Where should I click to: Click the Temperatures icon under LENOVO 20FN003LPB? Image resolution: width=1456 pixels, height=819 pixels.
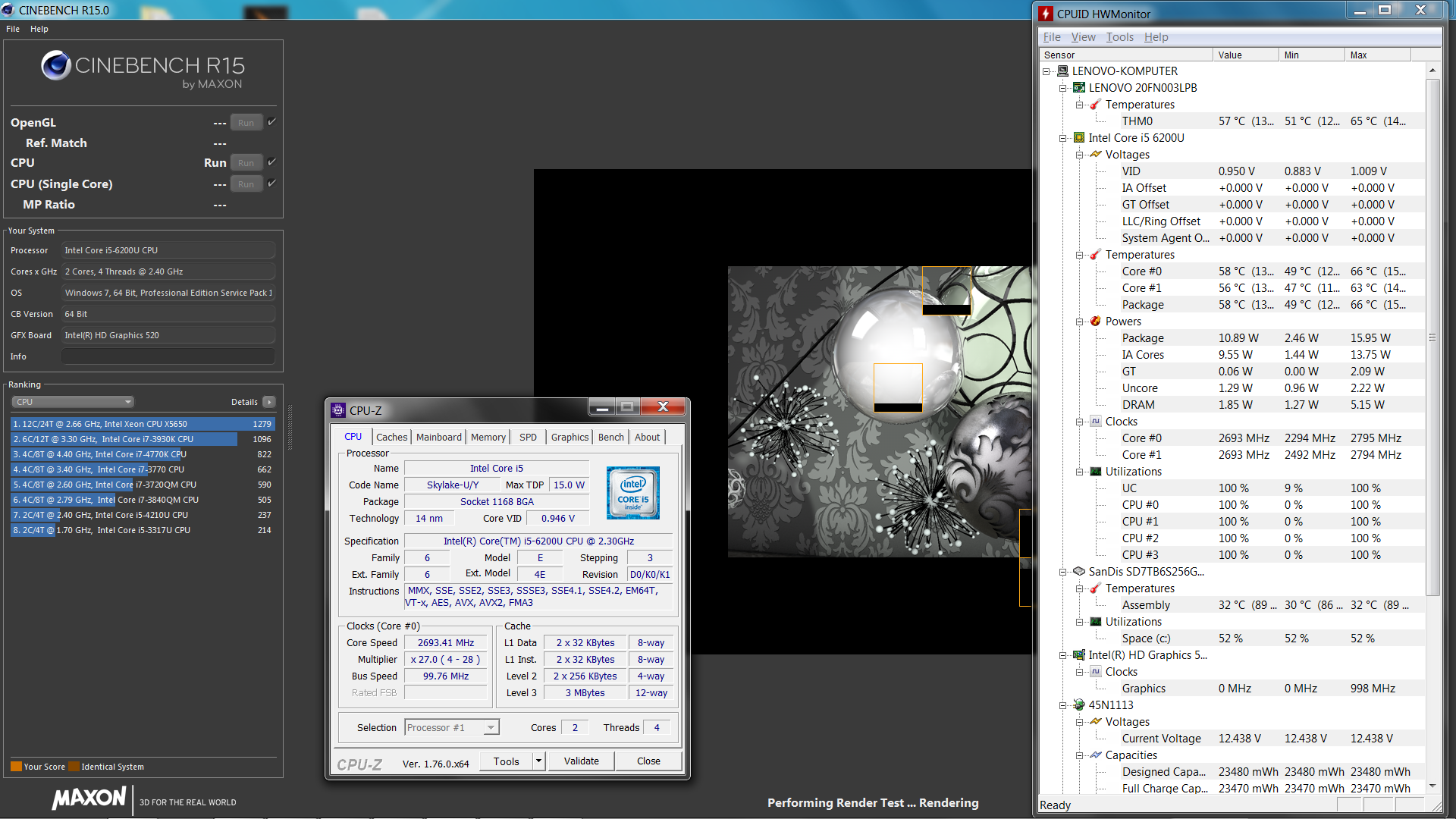click(x=1095, y=105)
